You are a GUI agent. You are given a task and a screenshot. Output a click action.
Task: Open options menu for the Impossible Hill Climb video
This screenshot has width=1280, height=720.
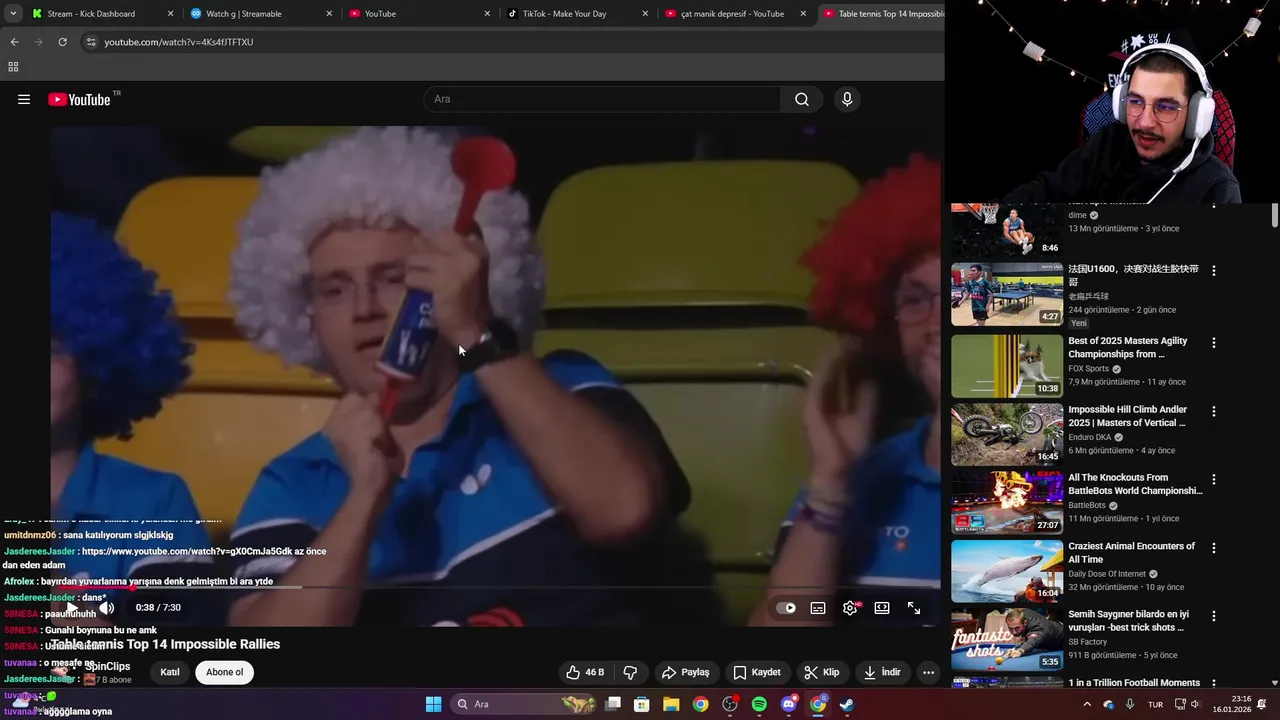(x=1214, y=411)
